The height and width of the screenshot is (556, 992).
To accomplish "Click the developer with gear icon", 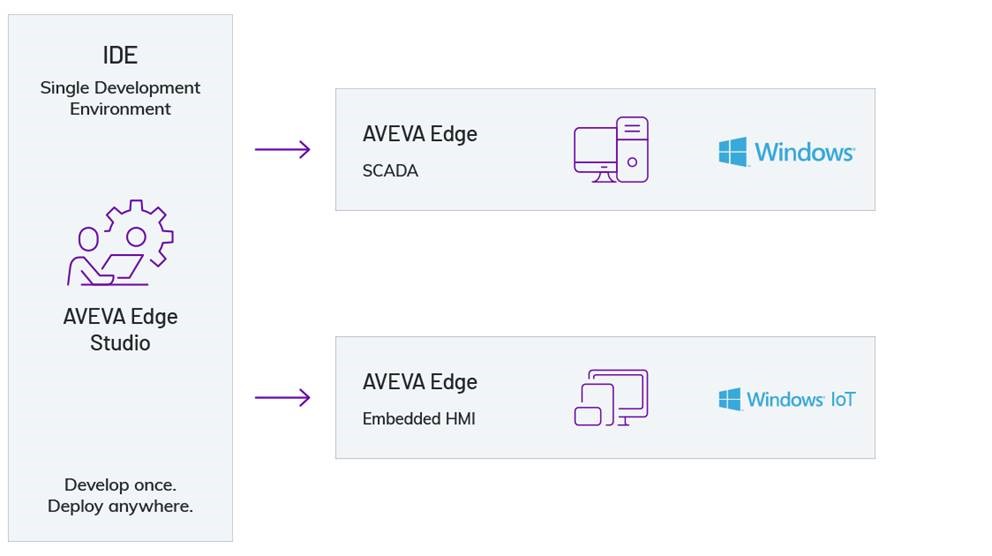I will 120,243.
